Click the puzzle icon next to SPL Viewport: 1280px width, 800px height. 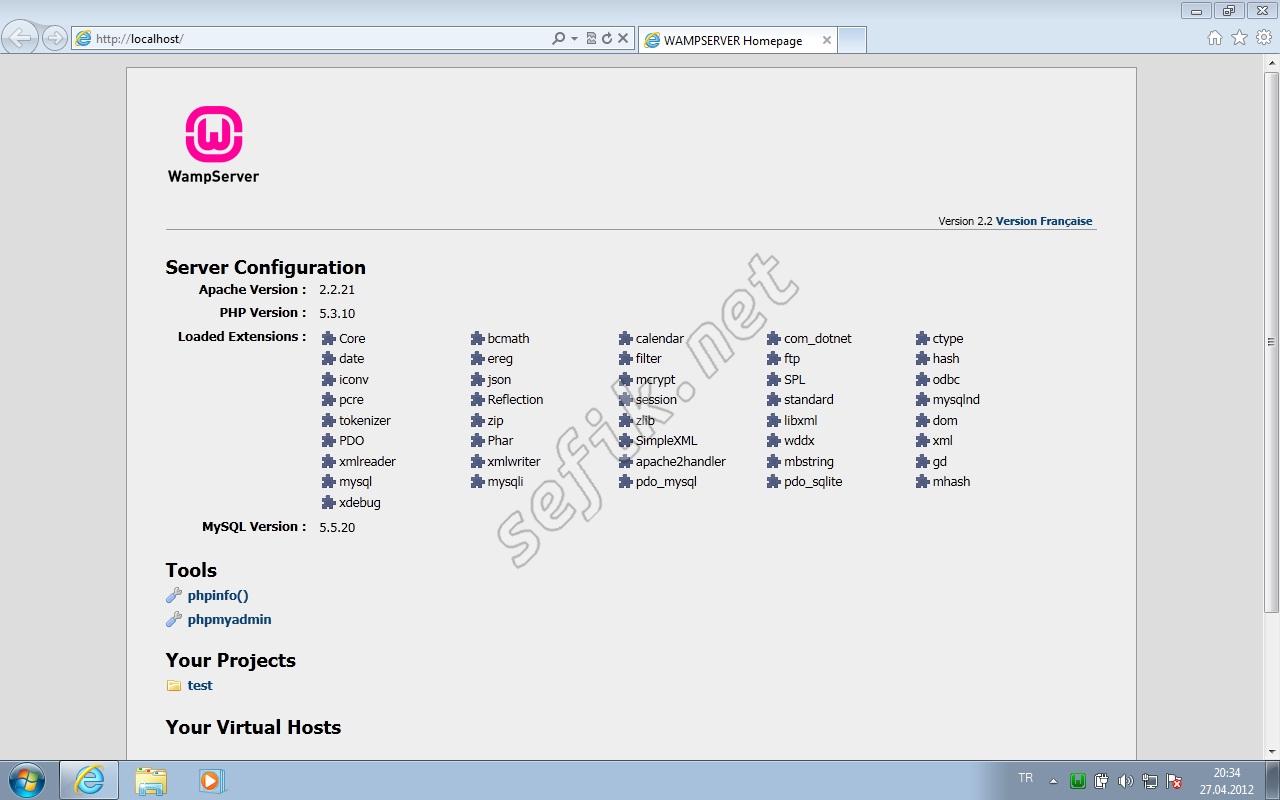click(775, 379)
